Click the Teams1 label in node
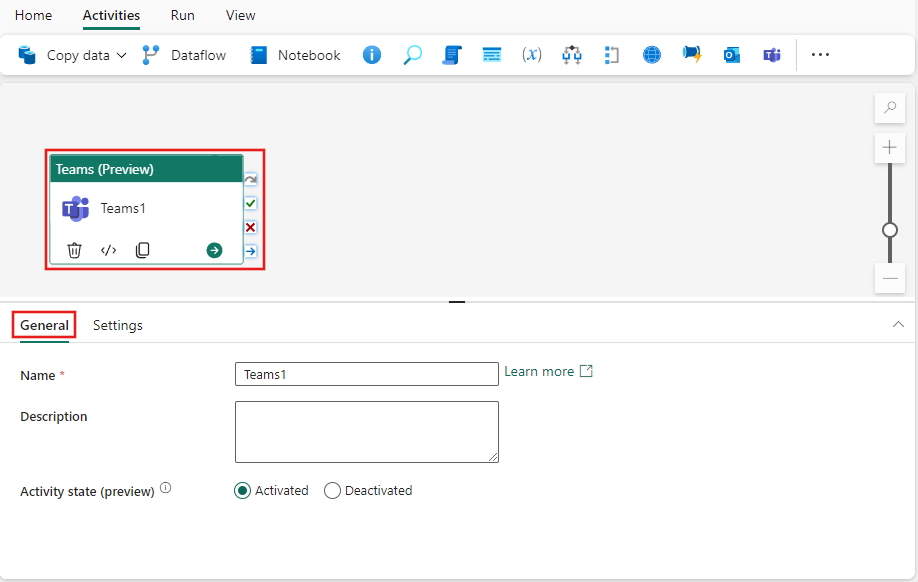The height and width of the screenshot is (582, 918). click(123, 208)
